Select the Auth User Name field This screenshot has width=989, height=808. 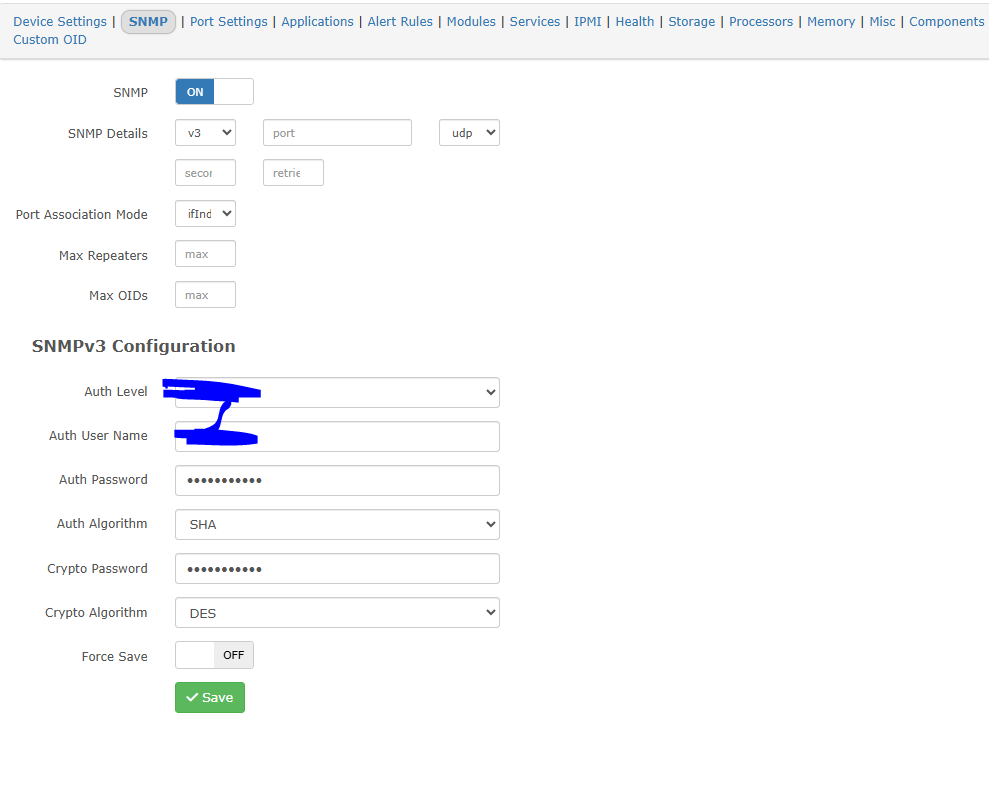click(337, 436)
